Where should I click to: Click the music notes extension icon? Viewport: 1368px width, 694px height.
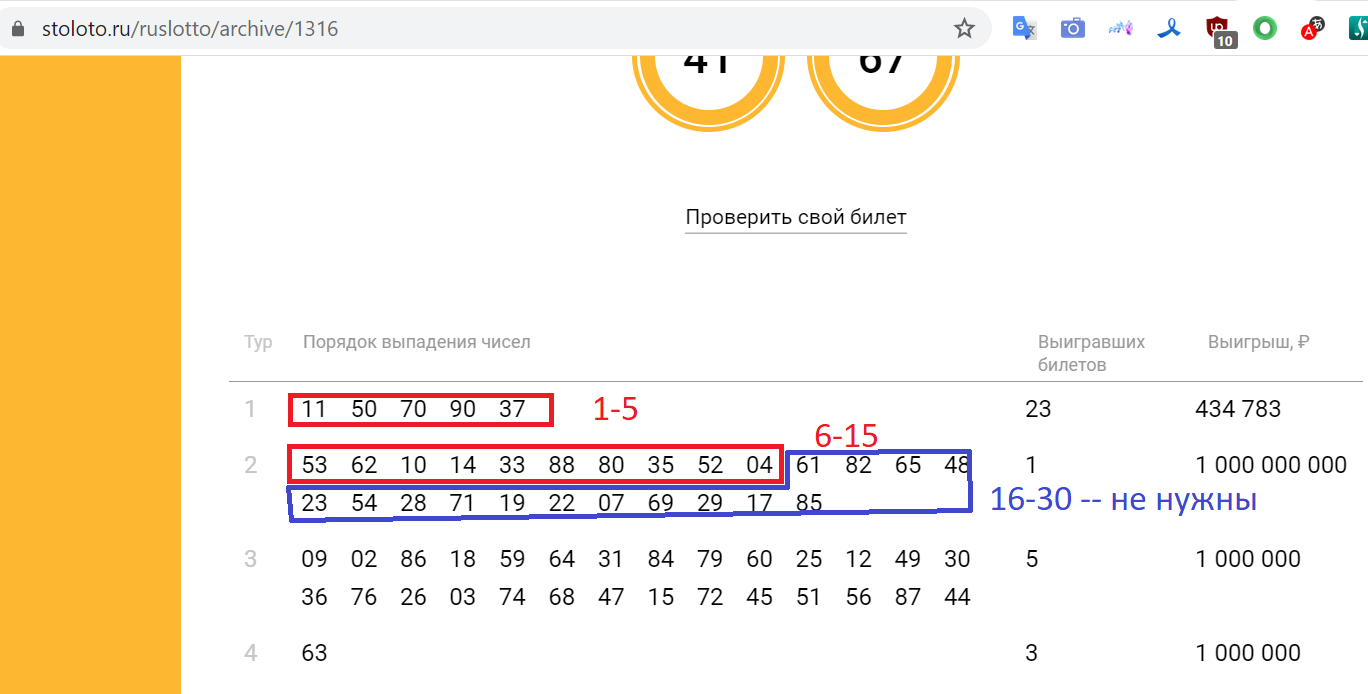[x=1120, y=28]
